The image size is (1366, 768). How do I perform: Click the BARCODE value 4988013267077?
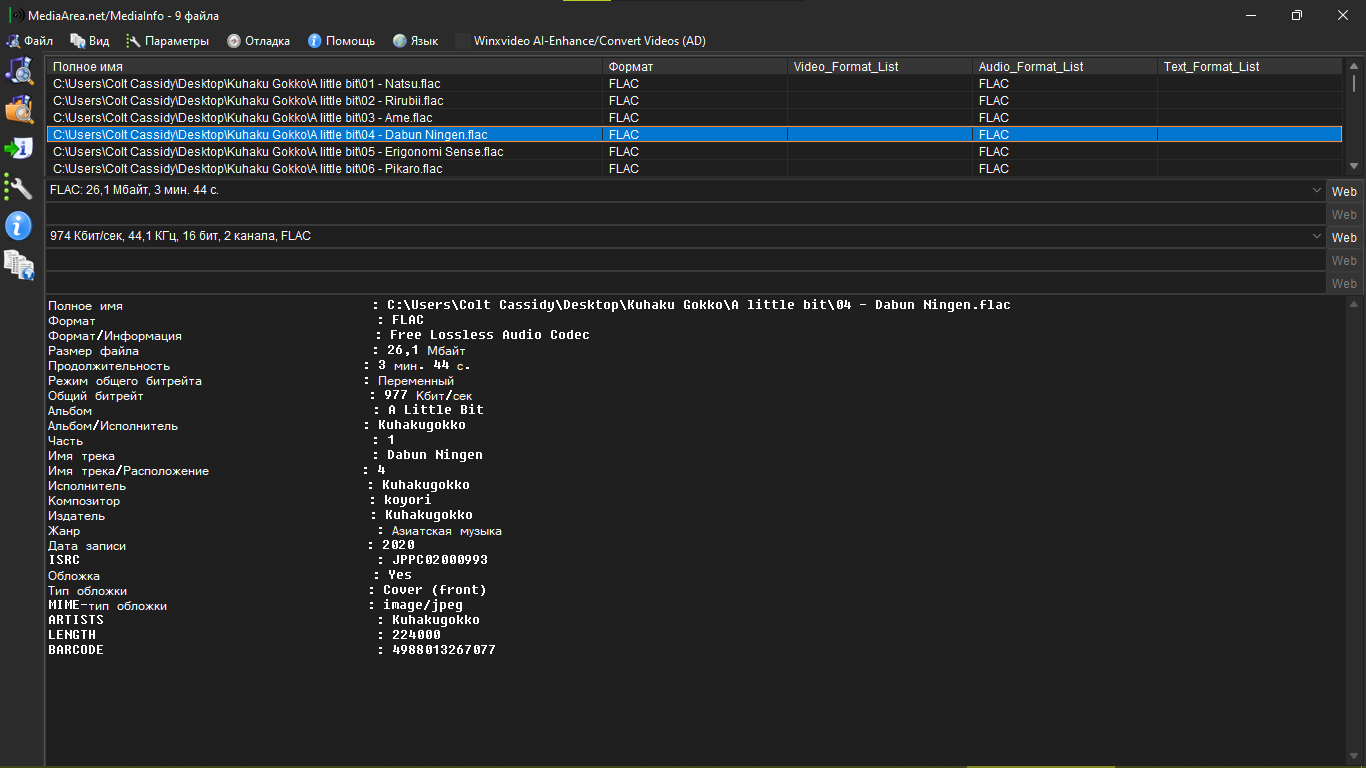coord(444,650)
